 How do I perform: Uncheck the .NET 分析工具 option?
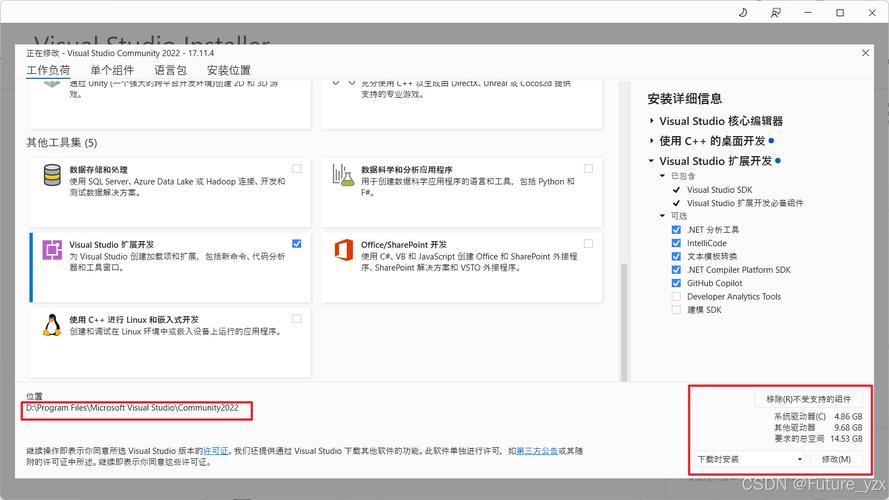tap(676, 230)
